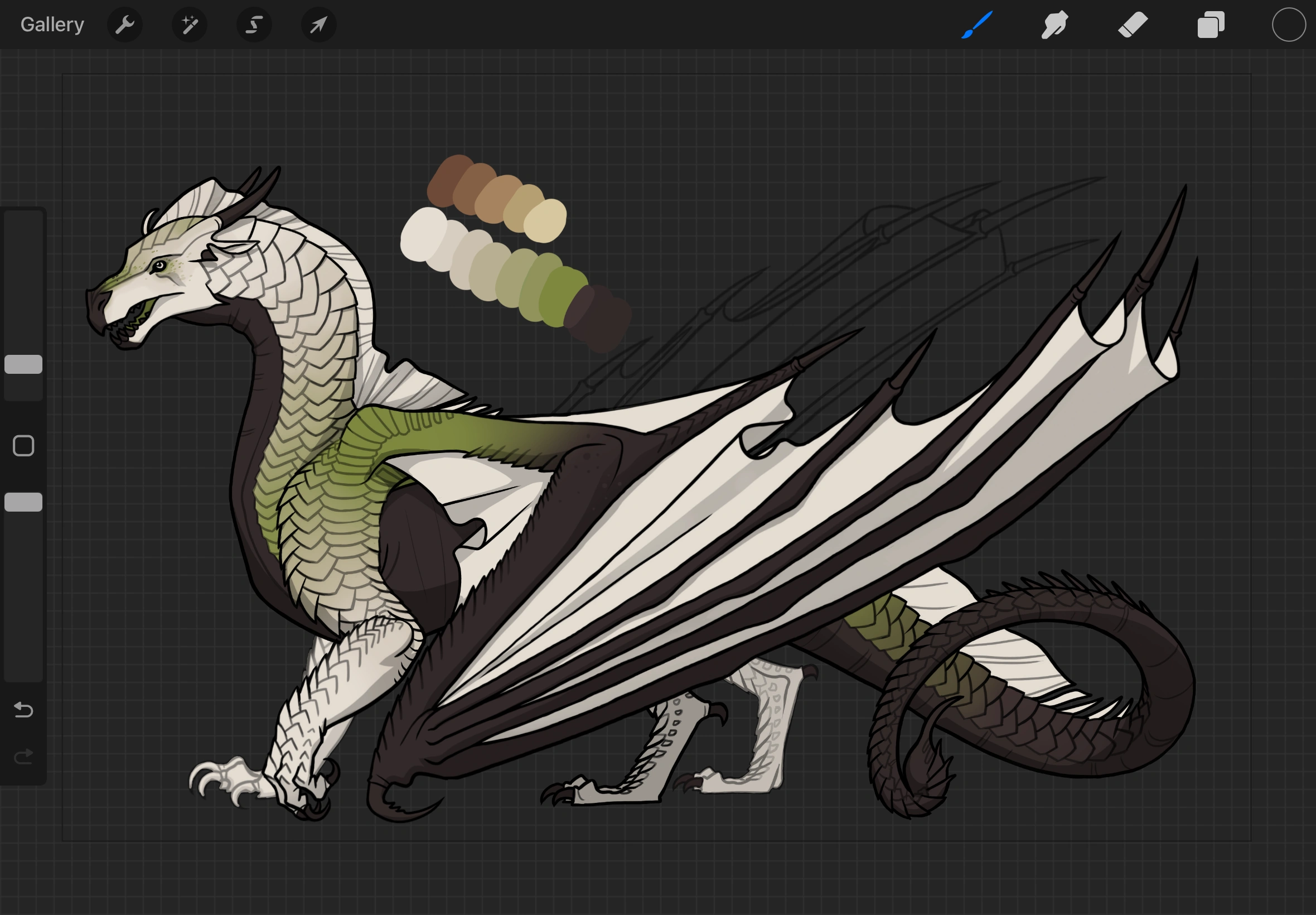The image size is (1316, 915).
Task: Select the Paint brush tool
Action: [977, 25]
